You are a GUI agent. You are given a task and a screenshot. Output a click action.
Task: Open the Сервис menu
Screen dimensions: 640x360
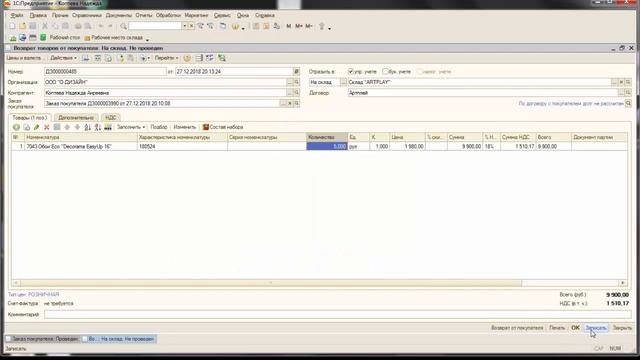tap(222, 15)
